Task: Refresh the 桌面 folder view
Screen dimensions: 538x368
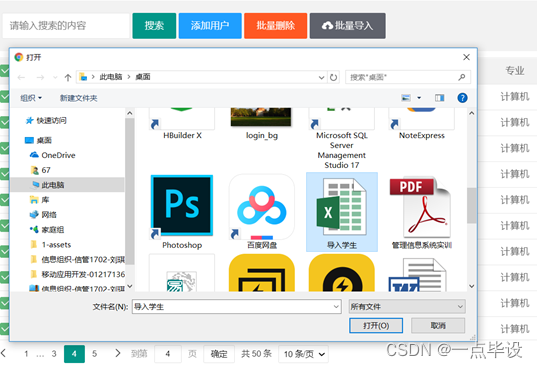Action: tap(333, 78)
